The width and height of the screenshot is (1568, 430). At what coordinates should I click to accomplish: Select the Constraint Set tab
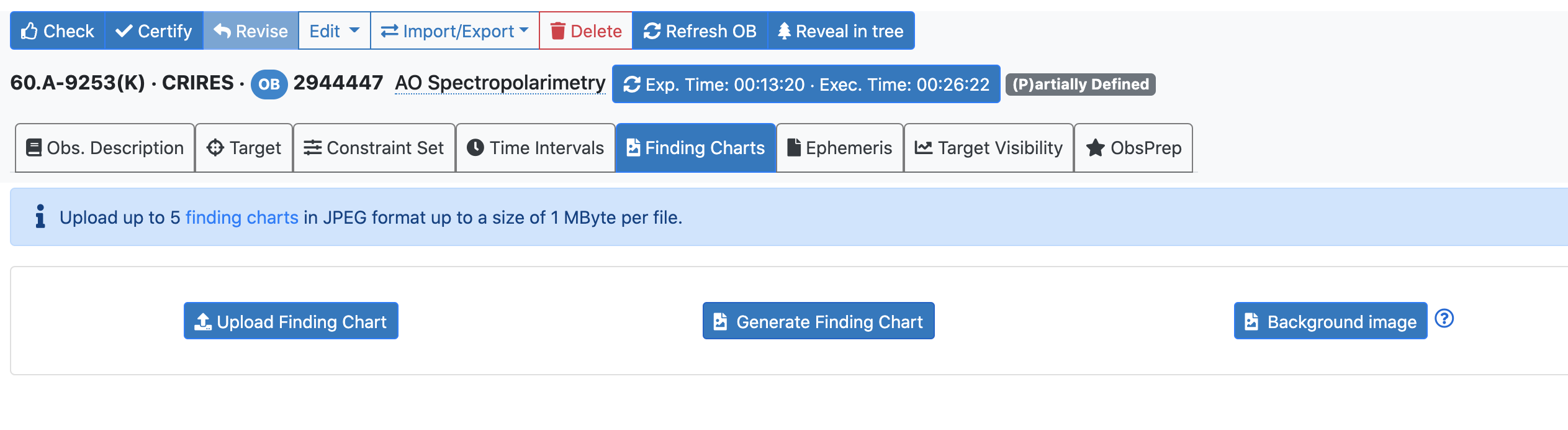(374, 148)
